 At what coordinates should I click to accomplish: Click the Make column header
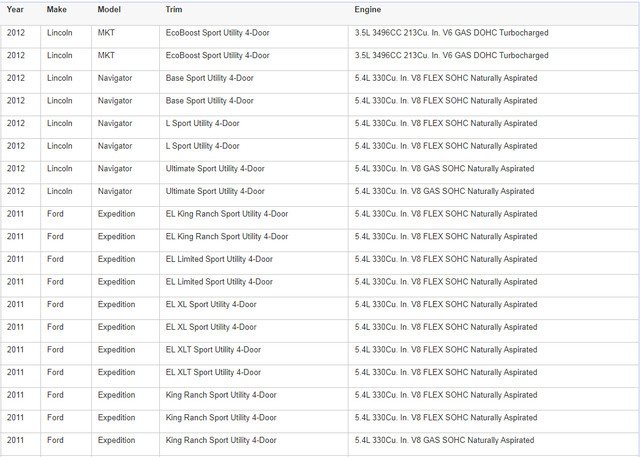click(57, 9)
